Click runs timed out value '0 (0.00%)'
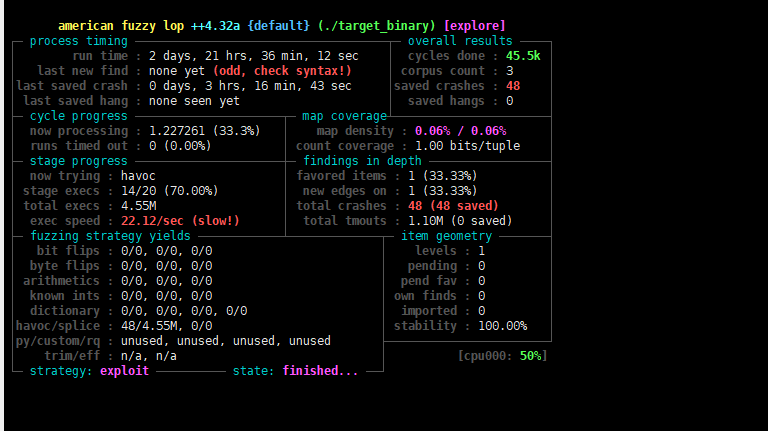768x431 pixels. pos(180,146)
